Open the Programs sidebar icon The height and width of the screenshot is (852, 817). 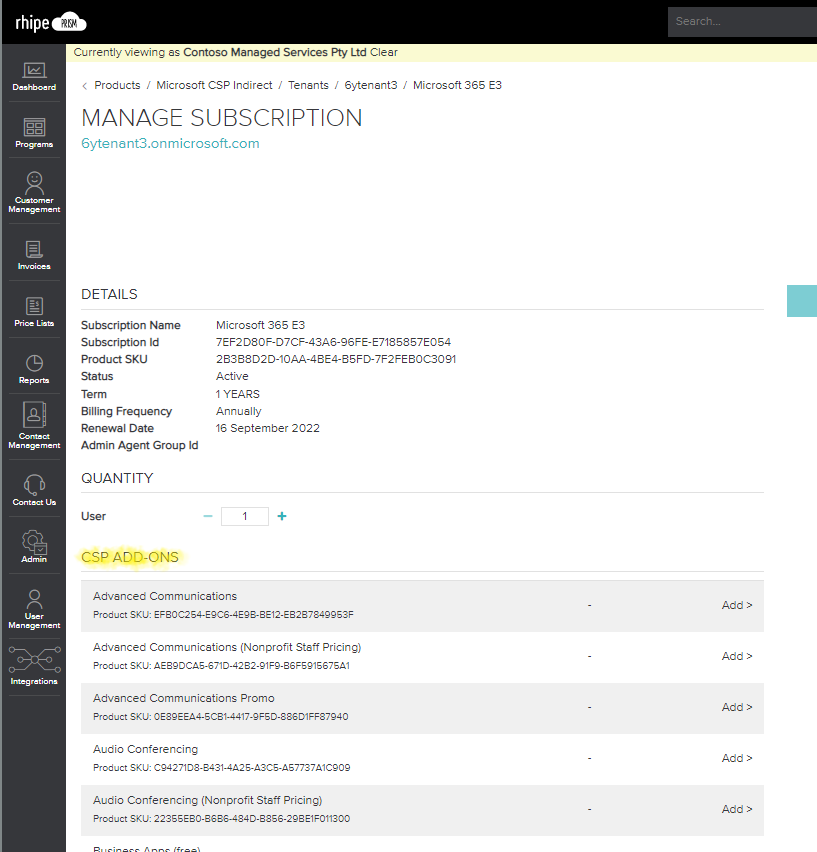pos(34,133)
